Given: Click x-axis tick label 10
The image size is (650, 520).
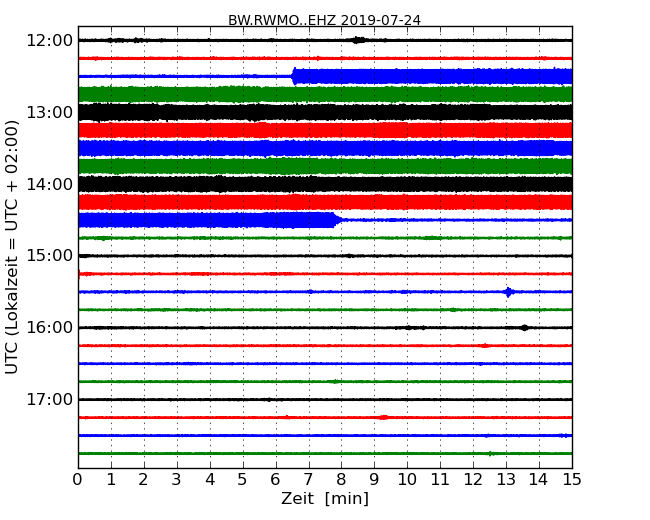Looking at the screenshot, I should [407, 480].
